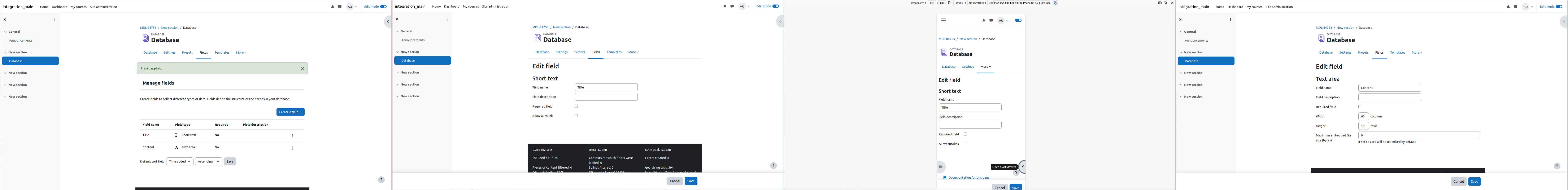Open actions menu for the Title field row

(292, 136)
